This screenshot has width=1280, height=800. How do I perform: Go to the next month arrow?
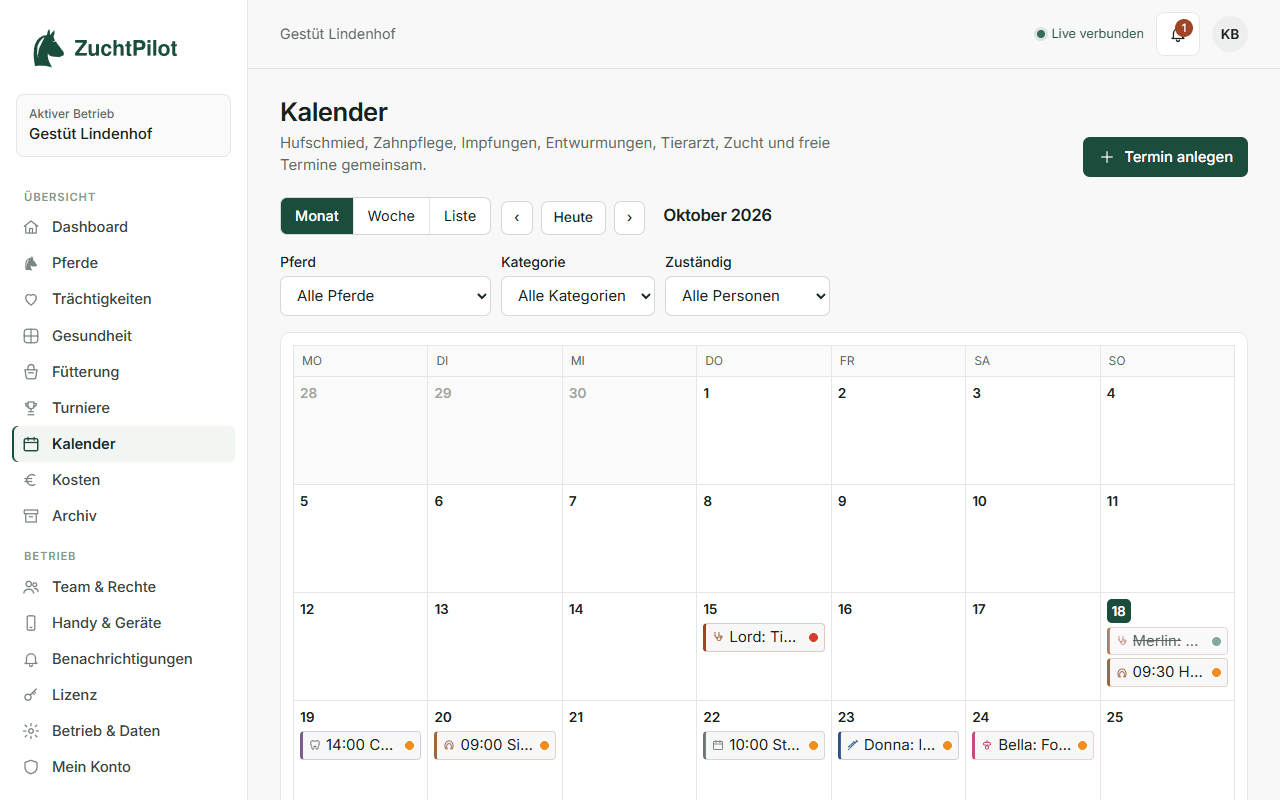[x=629, y=217]
